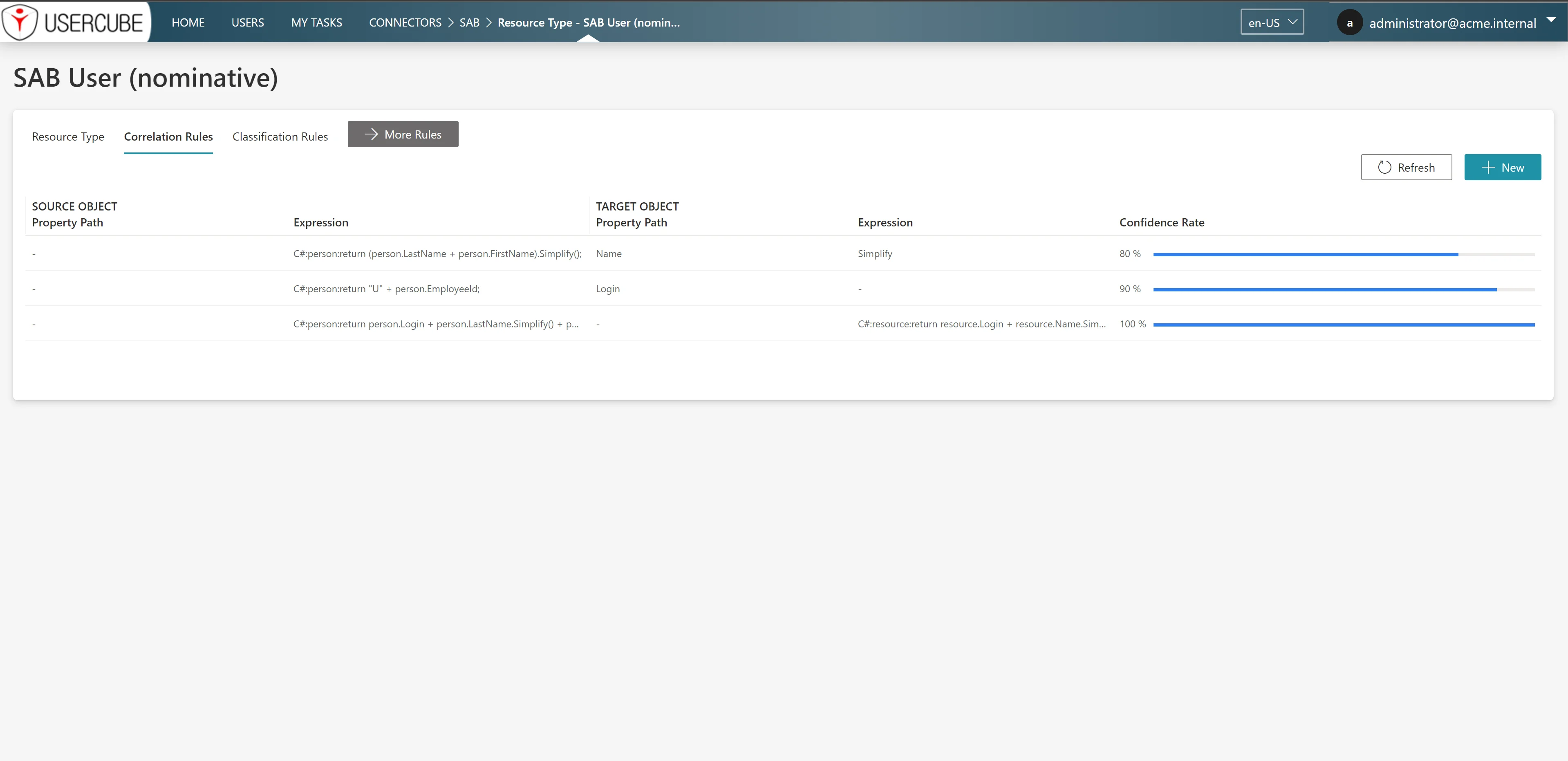Viewport: 1568px width, 761px height.
Task: Click the TARGET OBJECT Property Path header
Action: (631, 223)
